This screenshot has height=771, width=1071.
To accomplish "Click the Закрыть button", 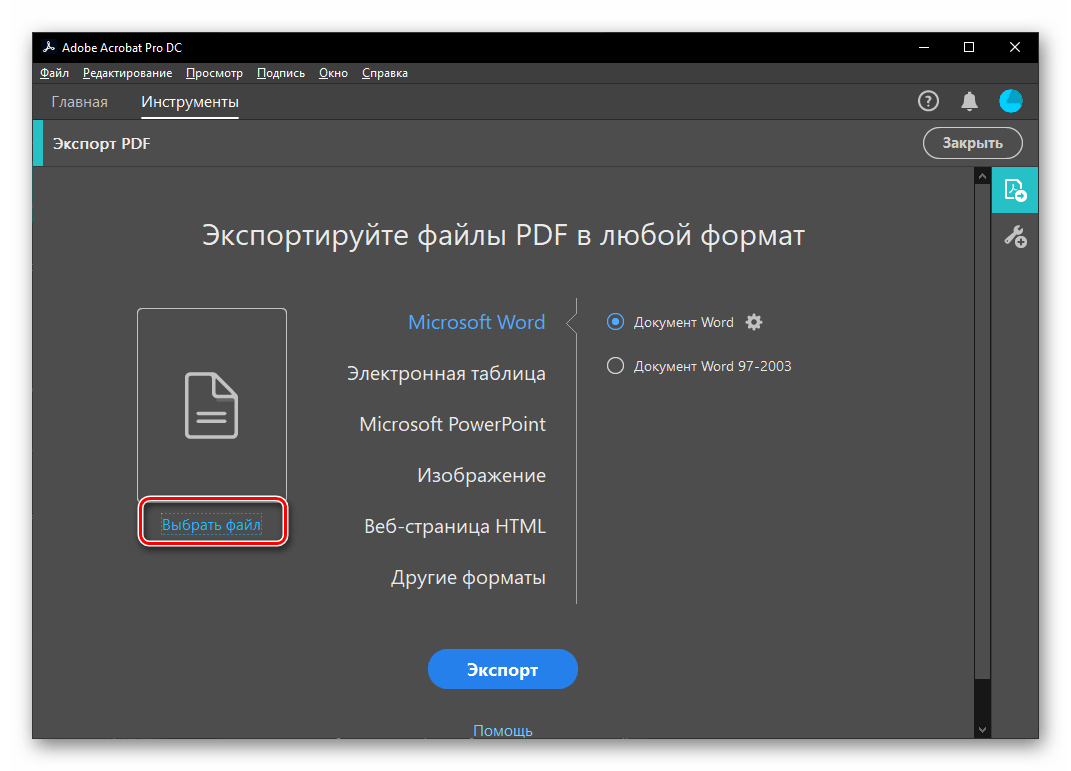I will (x=973, y=143).
